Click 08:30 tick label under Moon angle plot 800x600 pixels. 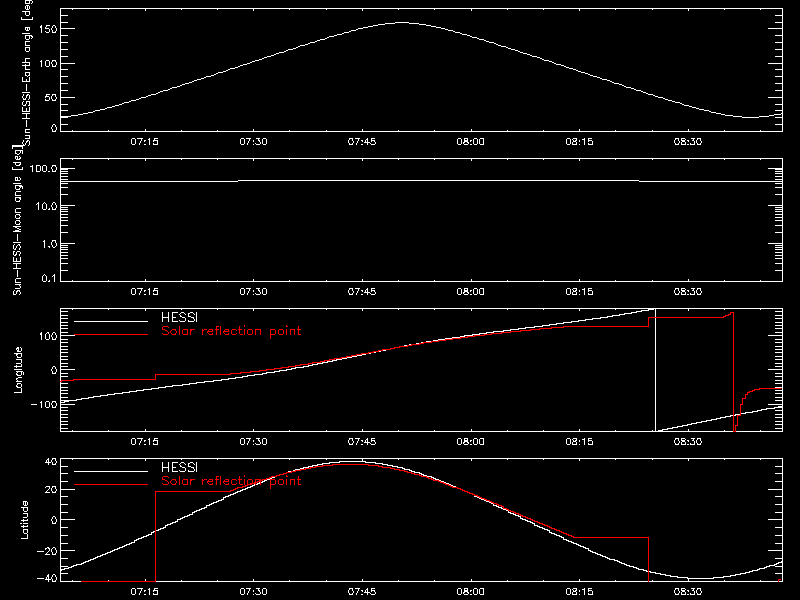tap(688, 291)
